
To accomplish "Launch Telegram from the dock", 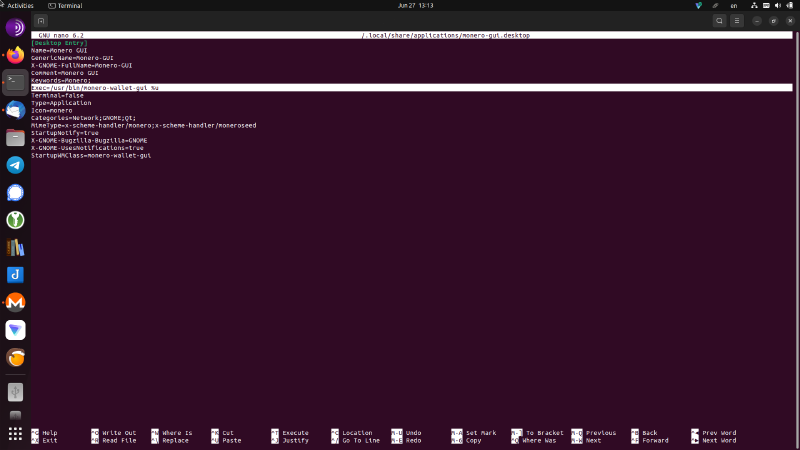I will (15, 165).
